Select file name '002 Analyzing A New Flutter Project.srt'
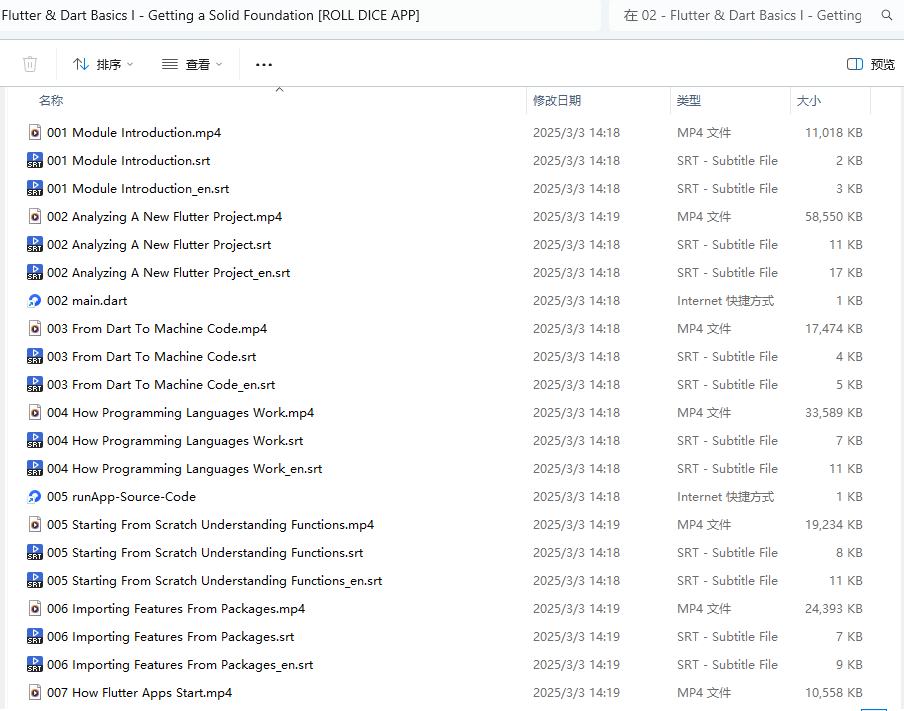Screen dimensions: 904x711 click(x=159, y=244)
